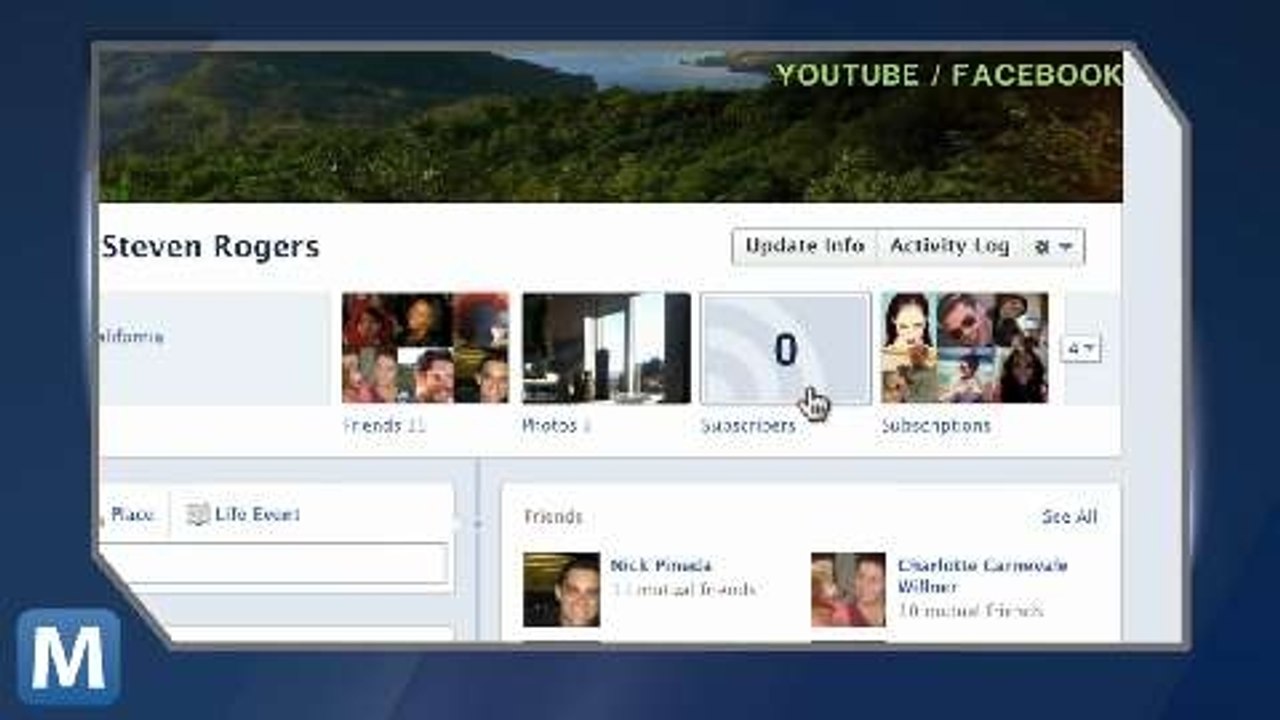Click the Friends label link
Image resolution: width=1280 pixels, height=720 pixels.
[372, 426]
